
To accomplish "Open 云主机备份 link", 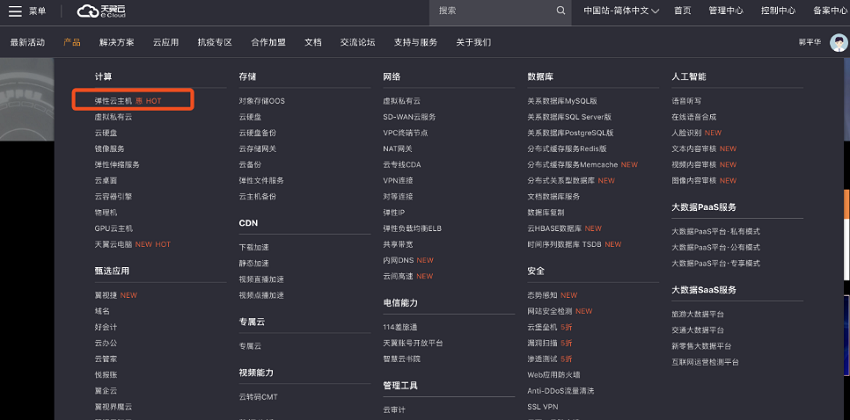I will [257, 196].
